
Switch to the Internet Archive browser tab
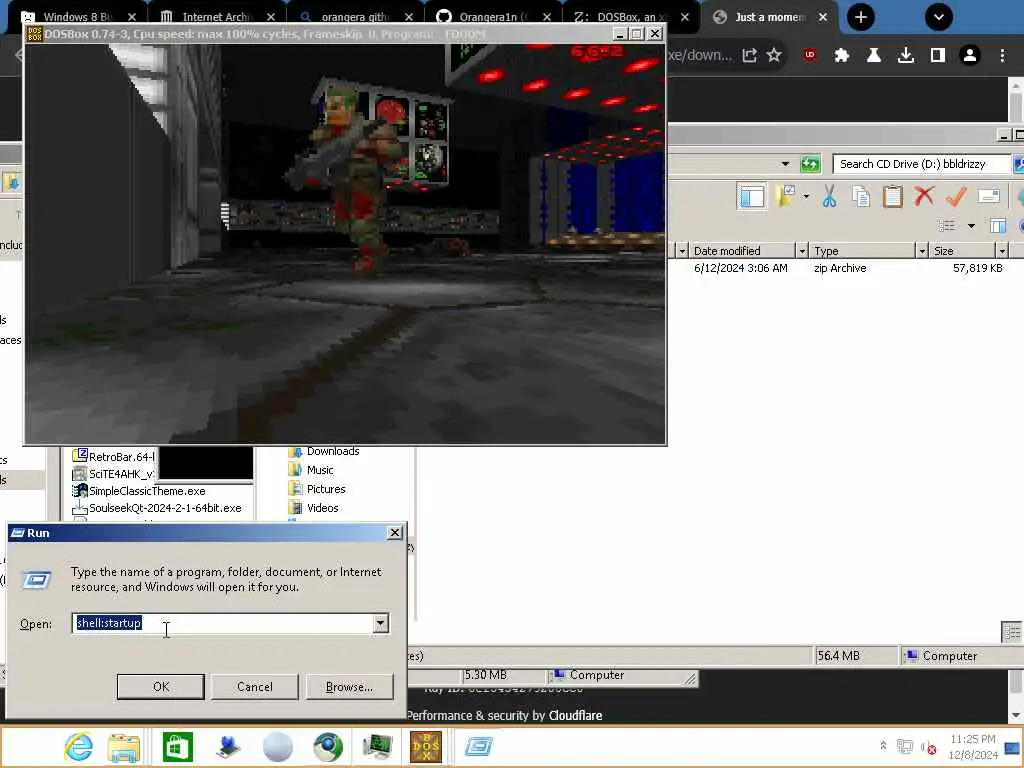216,17
